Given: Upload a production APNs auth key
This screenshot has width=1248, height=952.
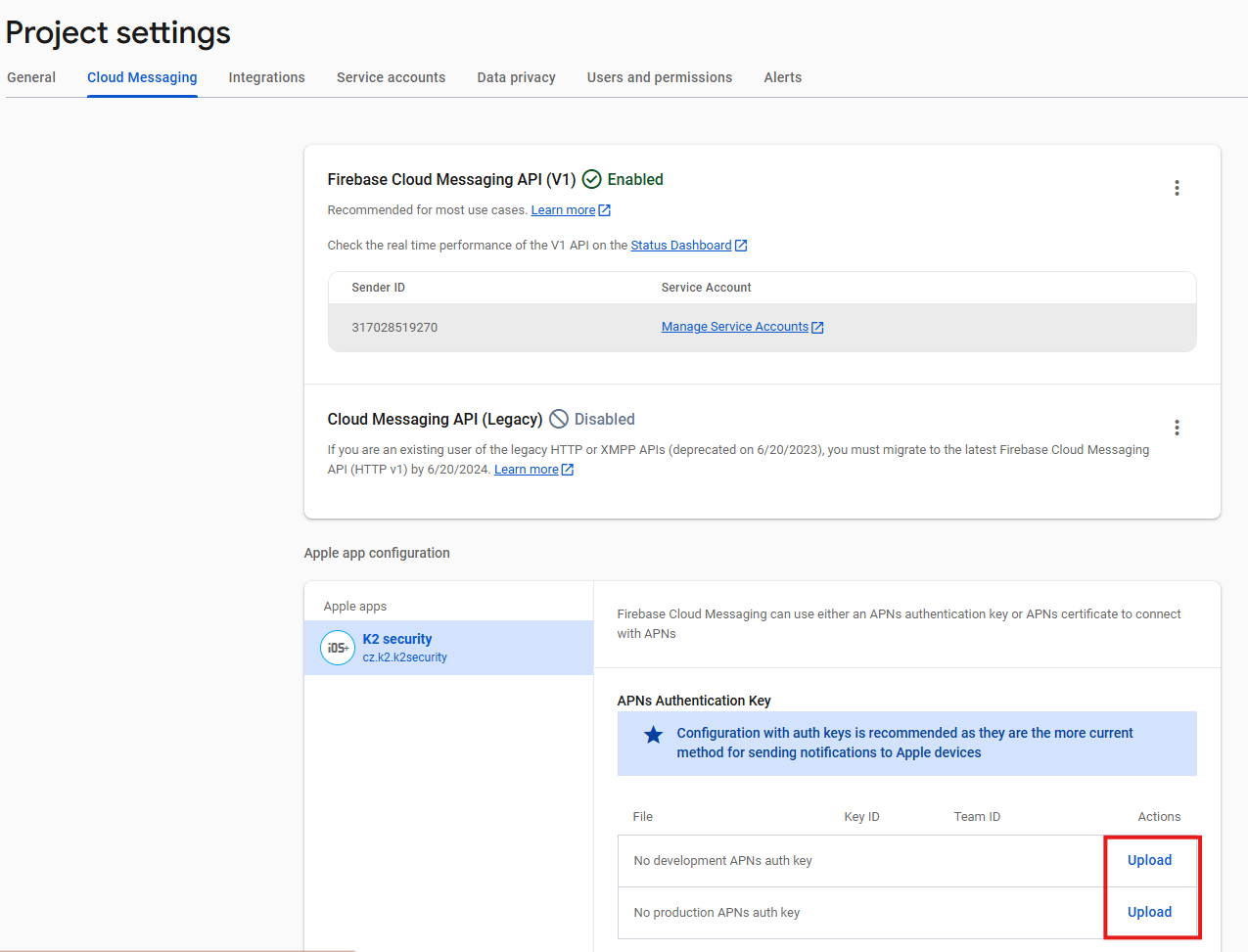Looking at the screenshot, I should pos(1149,912).
